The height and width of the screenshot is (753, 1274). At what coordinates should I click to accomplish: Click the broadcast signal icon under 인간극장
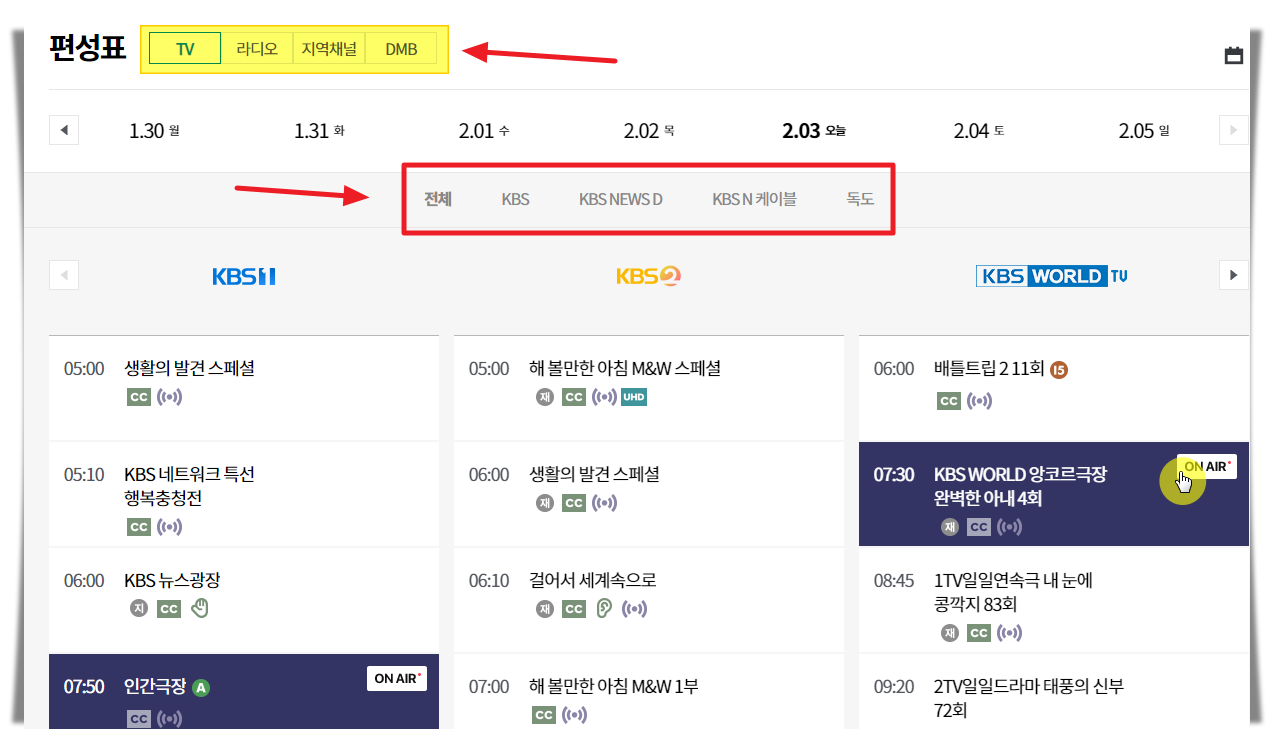point(170,718)
